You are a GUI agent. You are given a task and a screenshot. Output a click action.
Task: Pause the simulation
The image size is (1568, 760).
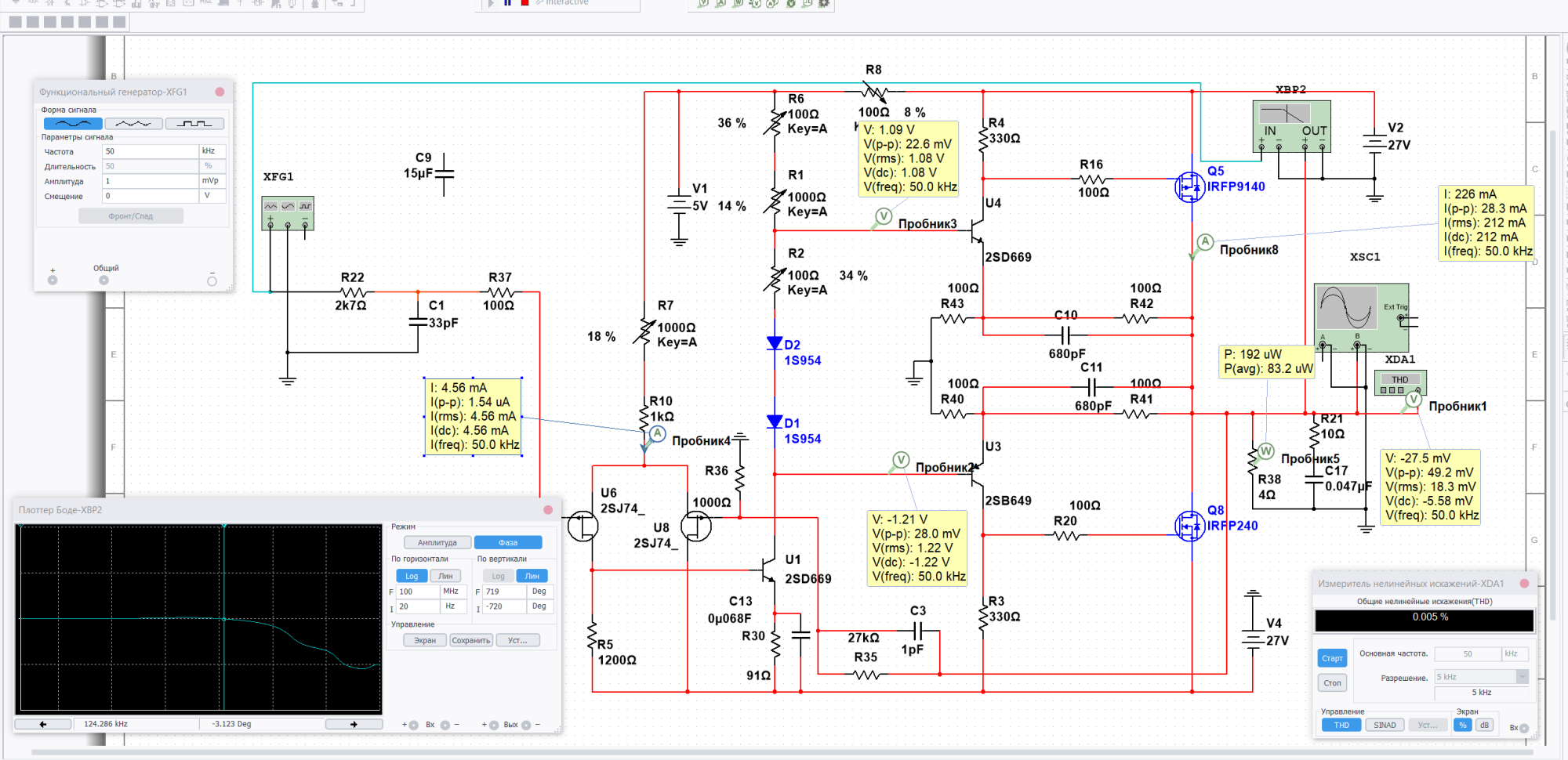(x=507, y=3)
